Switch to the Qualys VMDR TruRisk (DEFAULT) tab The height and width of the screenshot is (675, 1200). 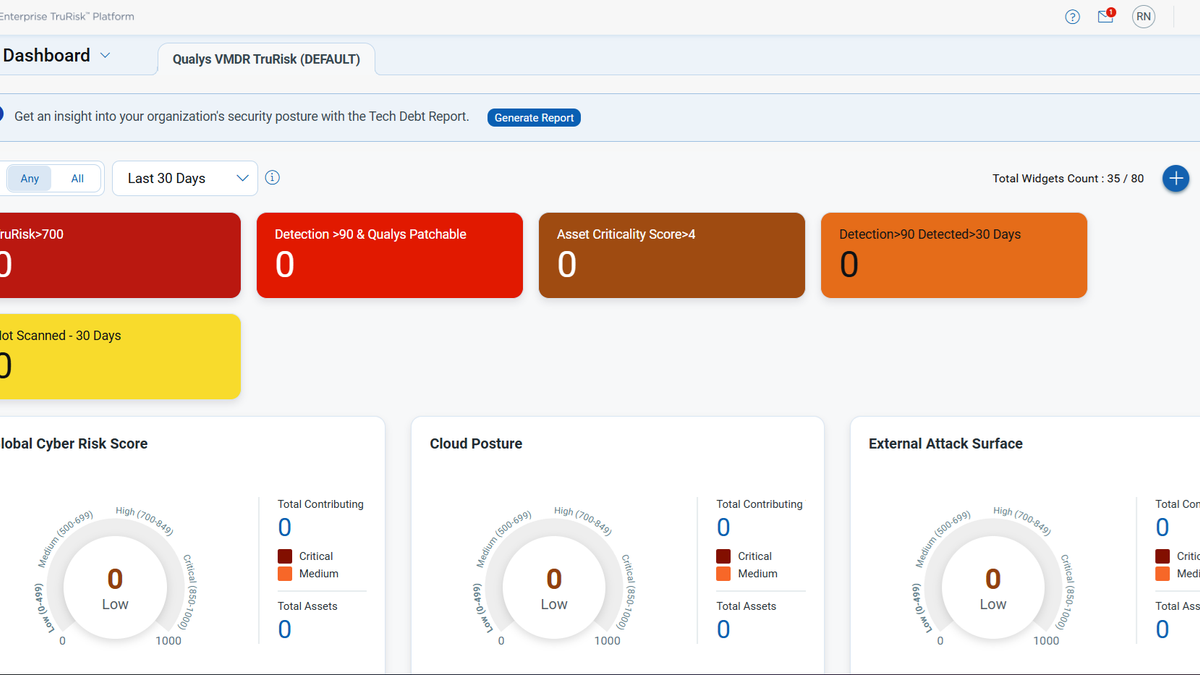click(266, 59)
